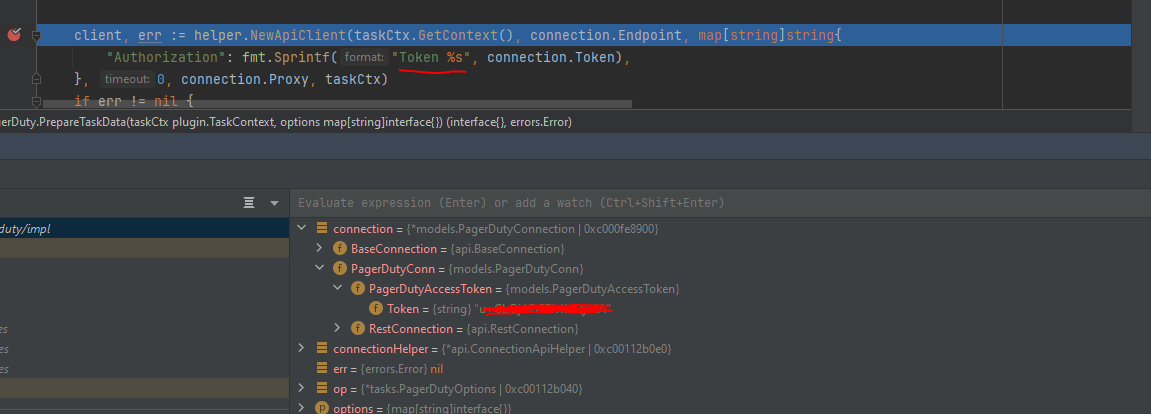Click the PagerDutyAccessToken field icon

357,288
